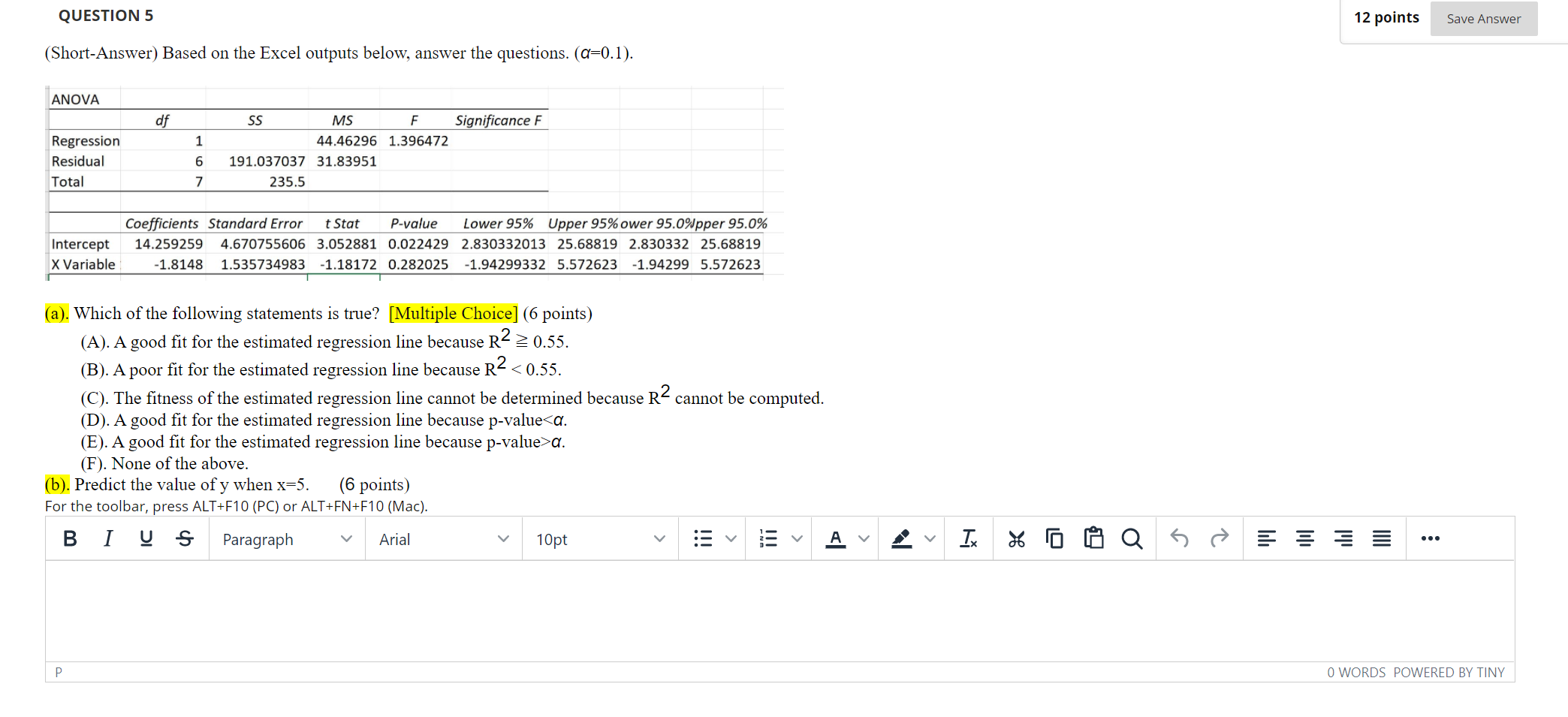Open more toolbar options with the ellipsis
1568x717 pixels.
1430,538
